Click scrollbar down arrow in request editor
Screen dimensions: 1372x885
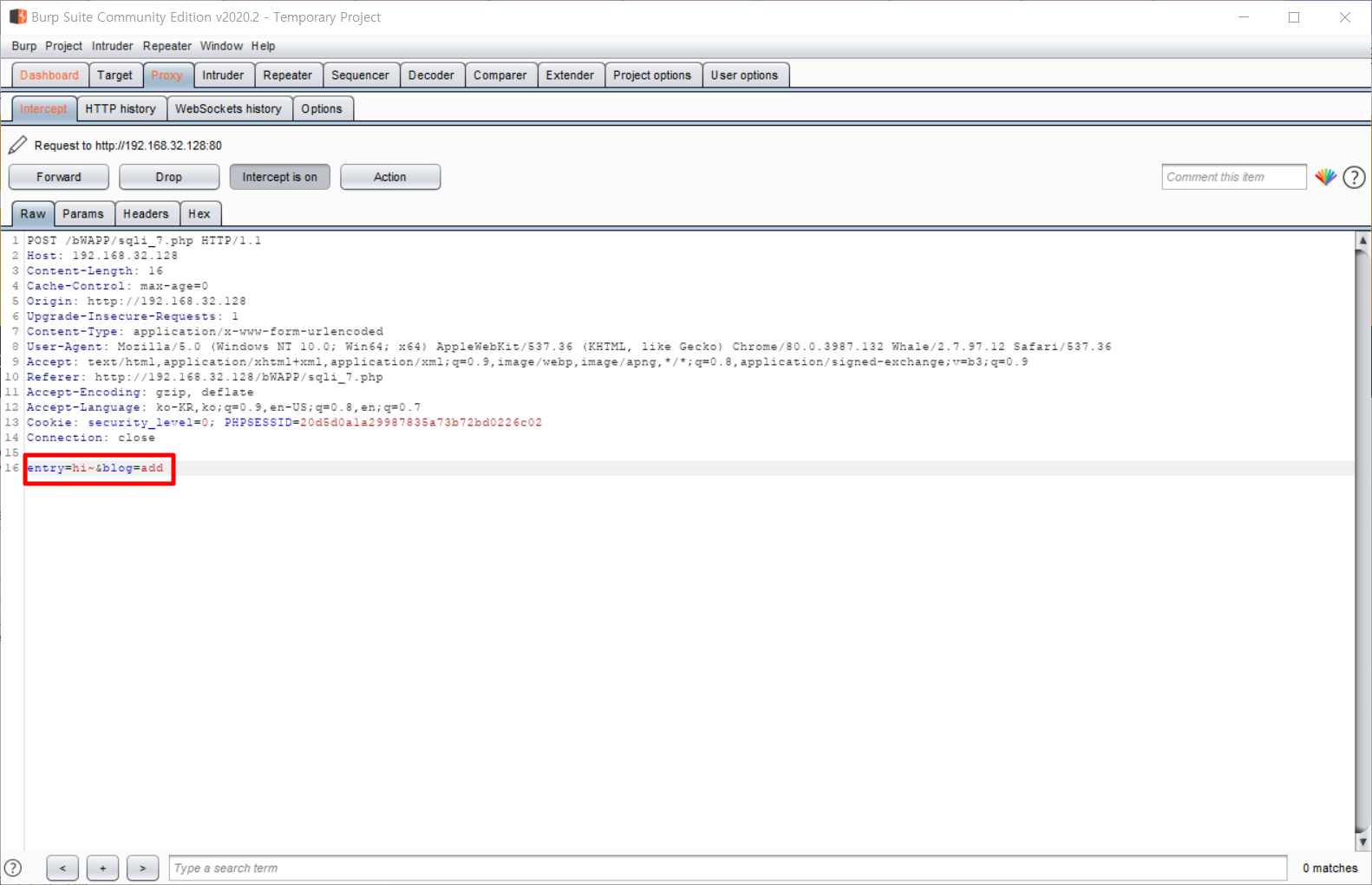1362,842
